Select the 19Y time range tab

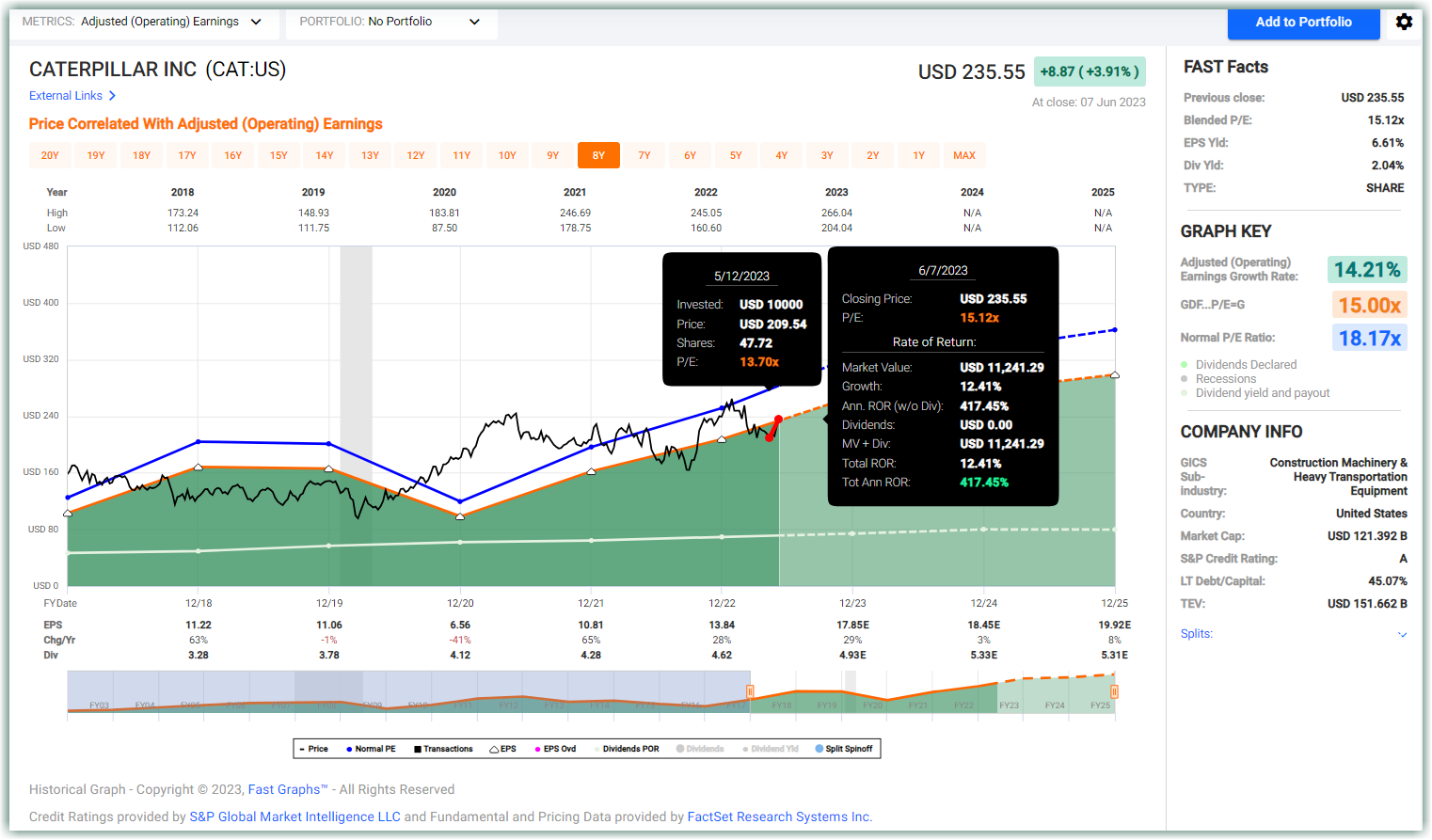tap(96, 155)
